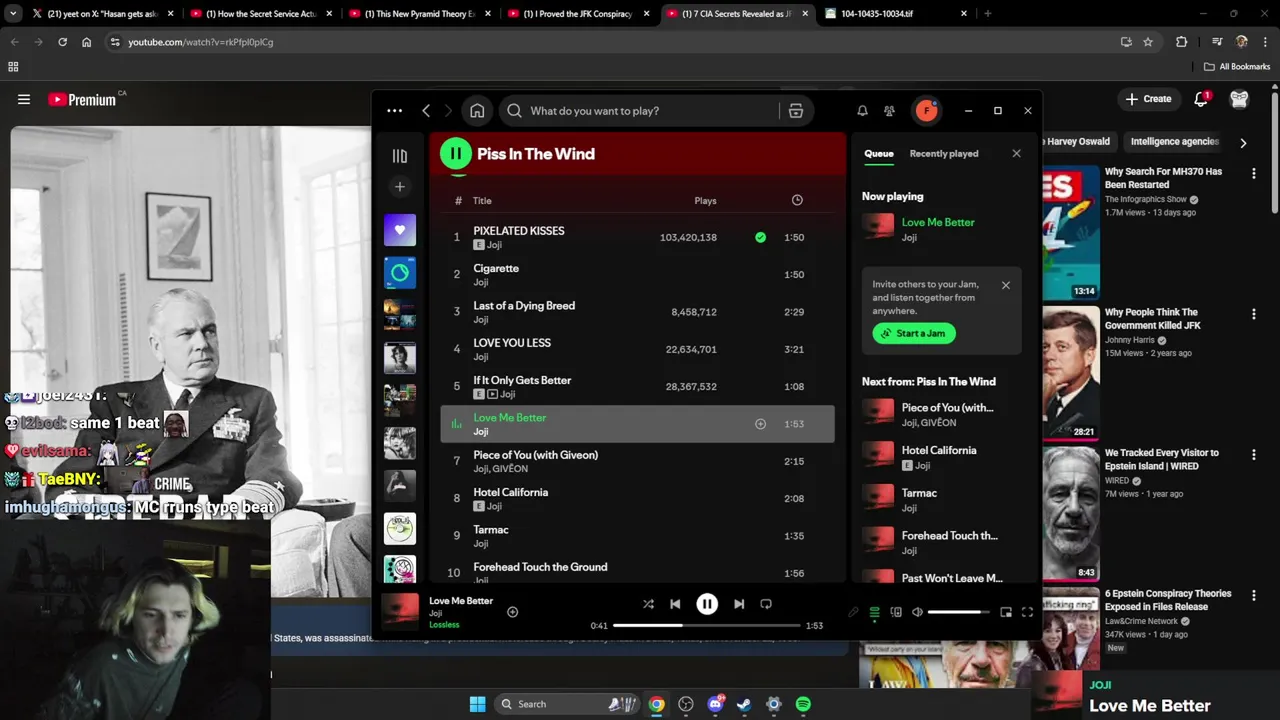
Task: Open the Queue icon in player bar
Action: pos(874,612)
